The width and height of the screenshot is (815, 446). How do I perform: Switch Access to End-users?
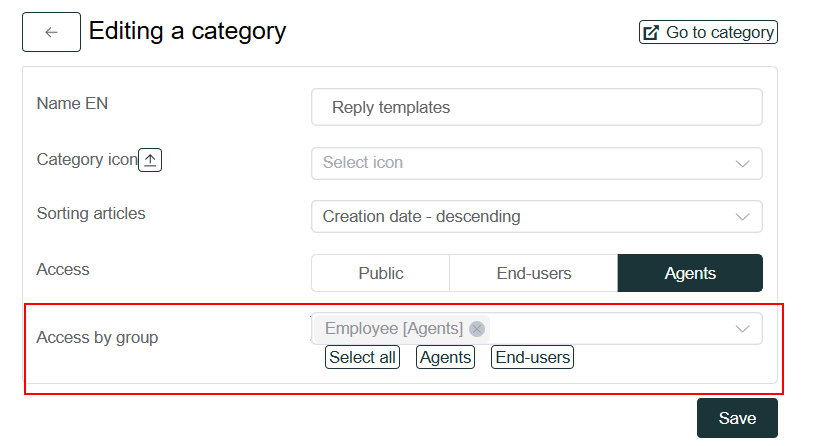coord(533,273)
